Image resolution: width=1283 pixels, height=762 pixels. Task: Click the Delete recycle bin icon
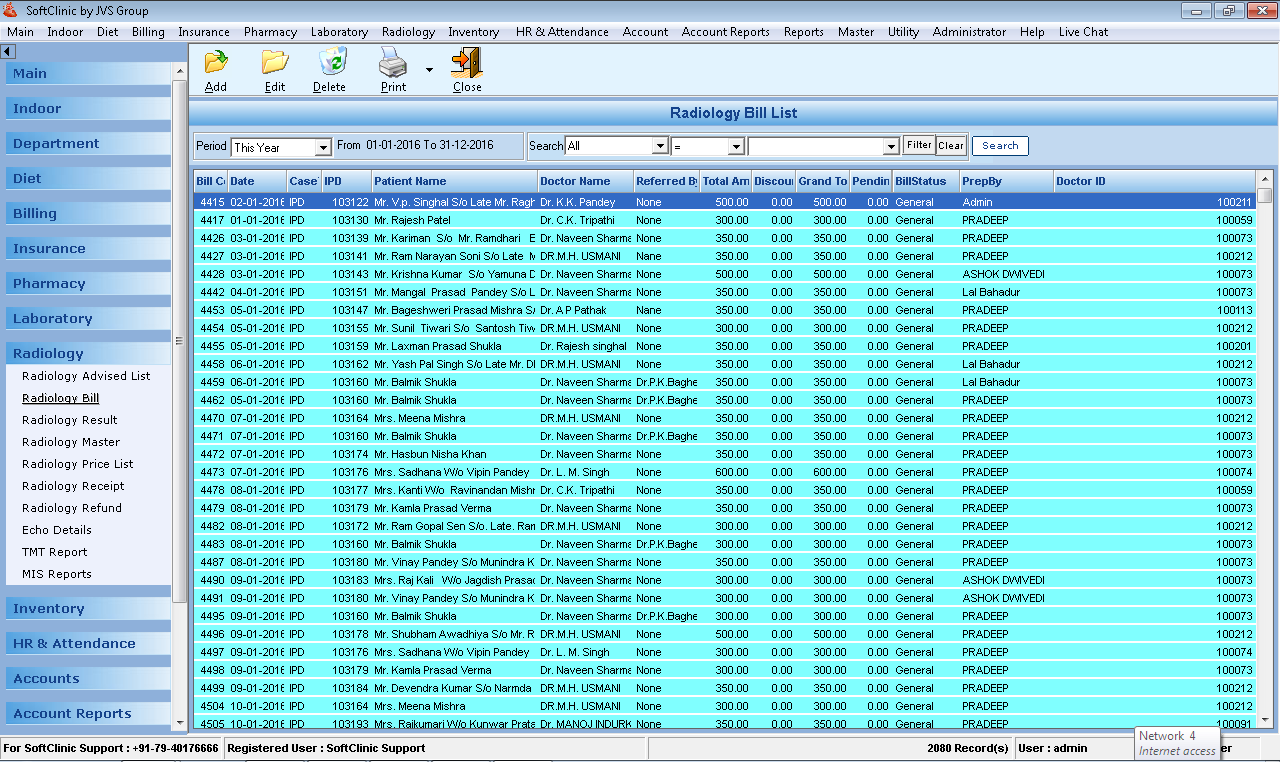click(330, 63)
